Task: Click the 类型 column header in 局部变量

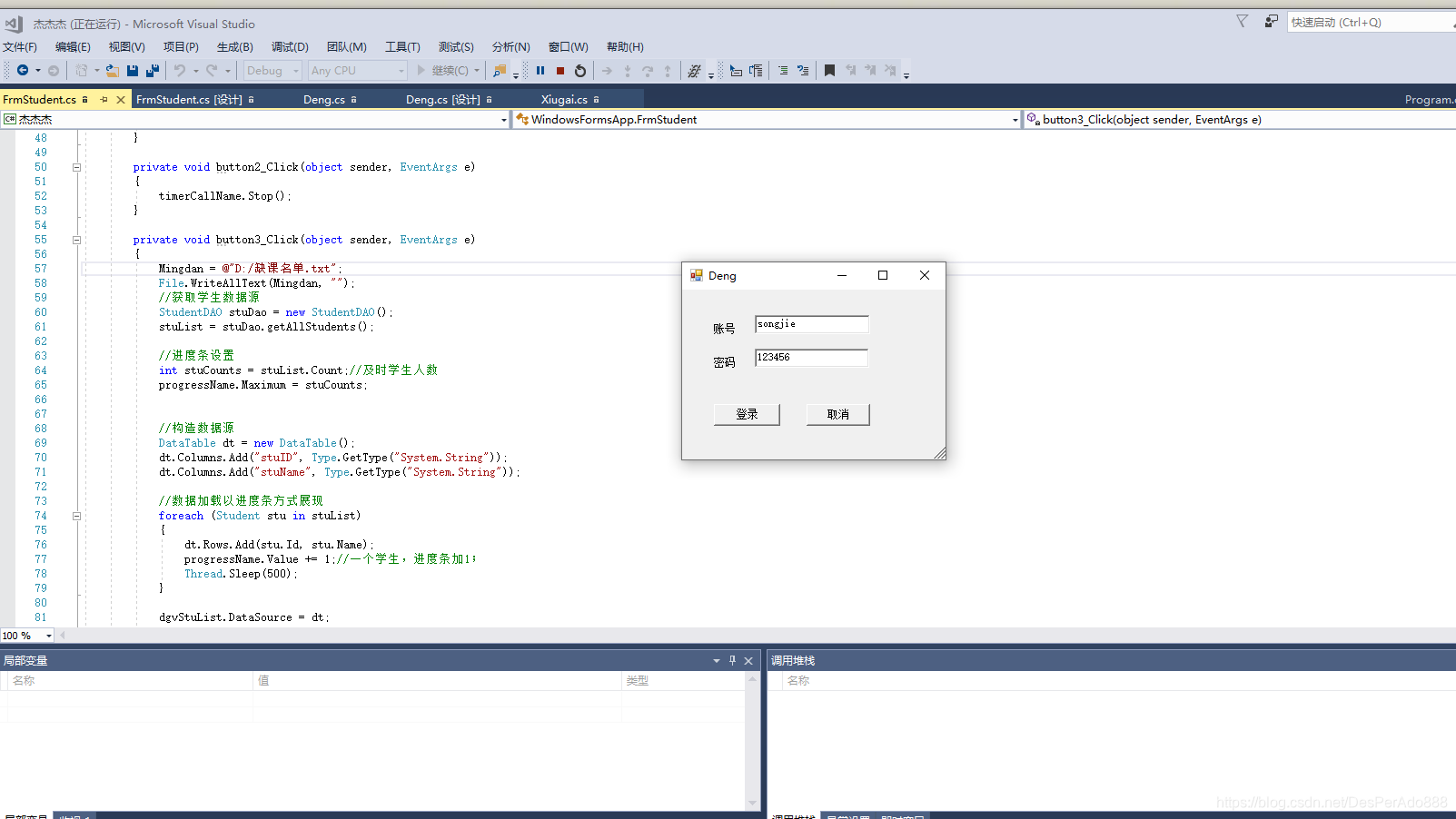Action: (x=683, y=681)
